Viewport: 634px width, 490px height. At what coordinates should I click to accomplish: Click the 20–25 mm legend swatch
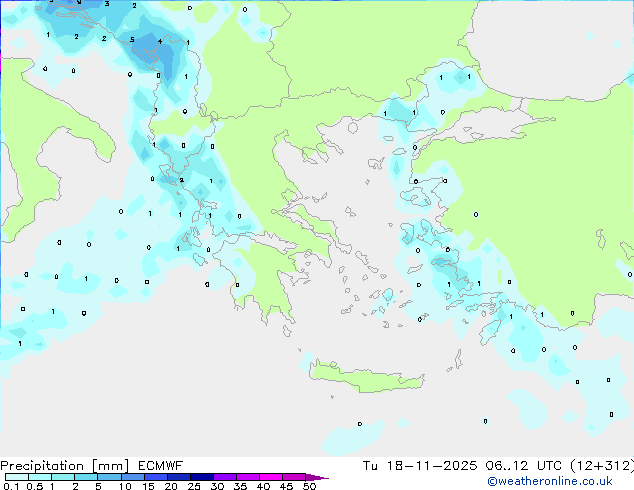(179, 477)
